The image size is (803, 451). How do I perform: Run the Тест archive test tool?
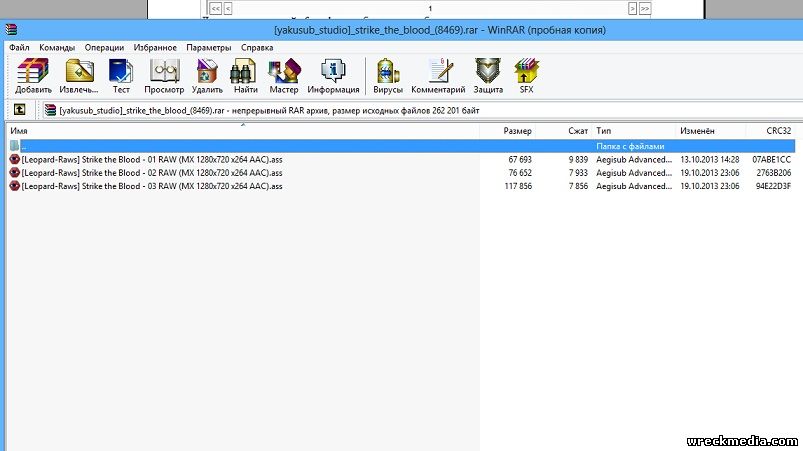[x=121, y=75]
